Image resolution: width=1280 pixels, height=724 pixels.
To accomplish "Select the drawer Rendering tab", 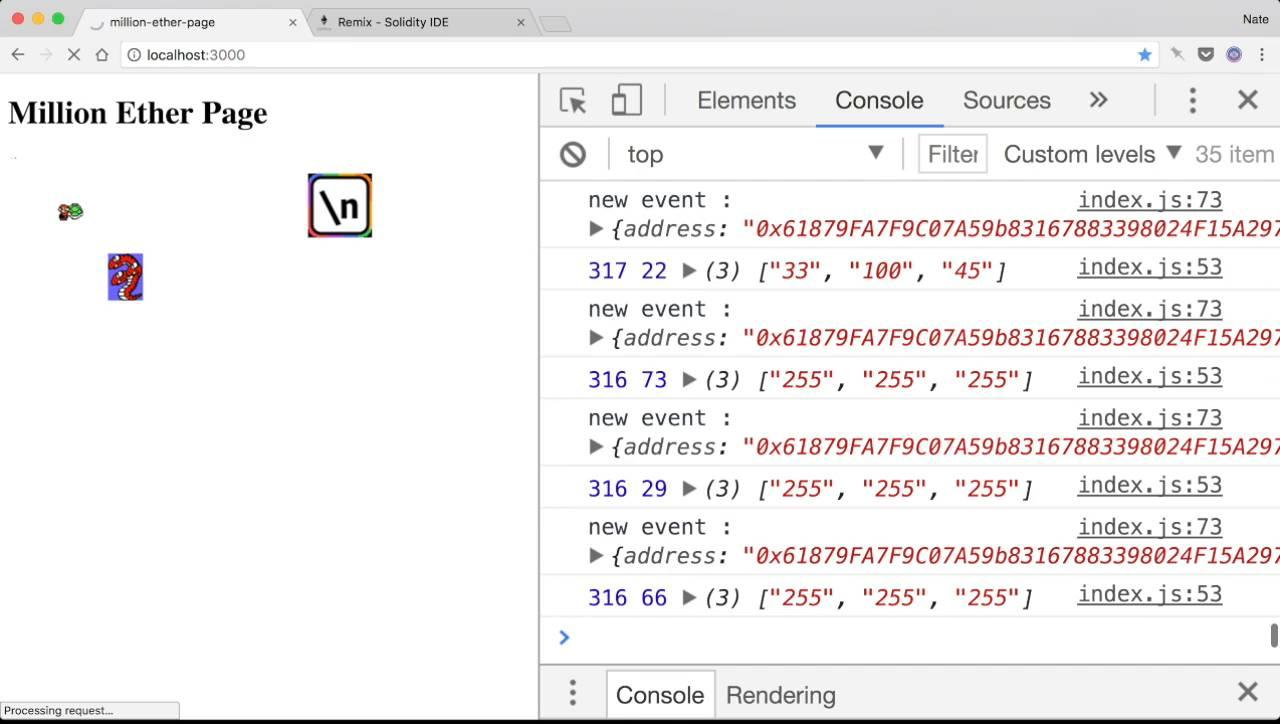I will (781, 695).
